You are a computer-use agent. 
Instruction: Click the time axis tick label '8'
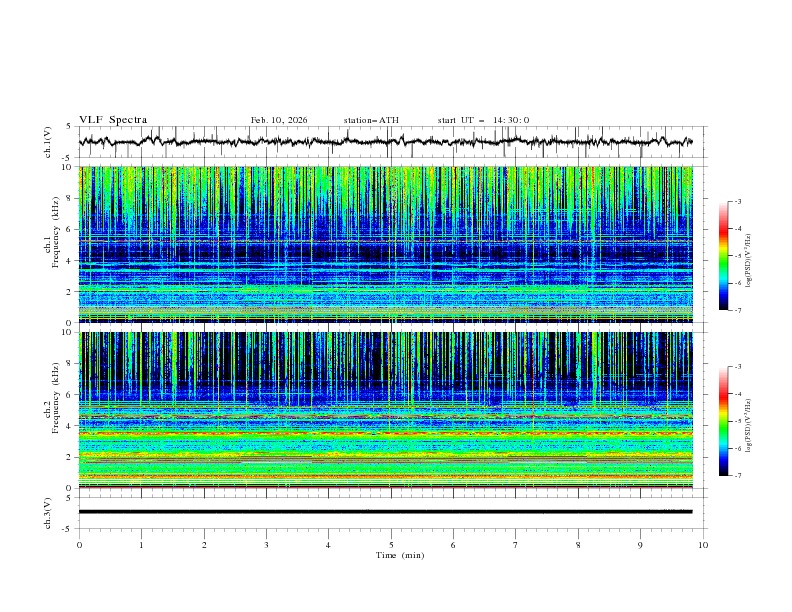[x=578, y=545]
